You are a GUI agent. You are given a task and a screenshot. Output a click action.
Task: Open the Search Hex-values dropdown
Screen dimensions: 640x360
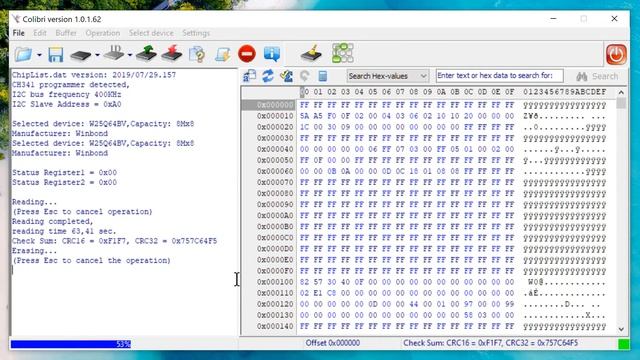388,76
